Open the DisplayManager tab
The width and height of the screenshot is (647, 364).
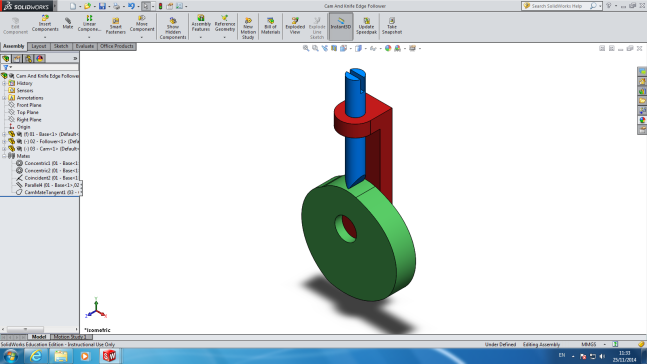pyautogui.click(x=40, y=59)
